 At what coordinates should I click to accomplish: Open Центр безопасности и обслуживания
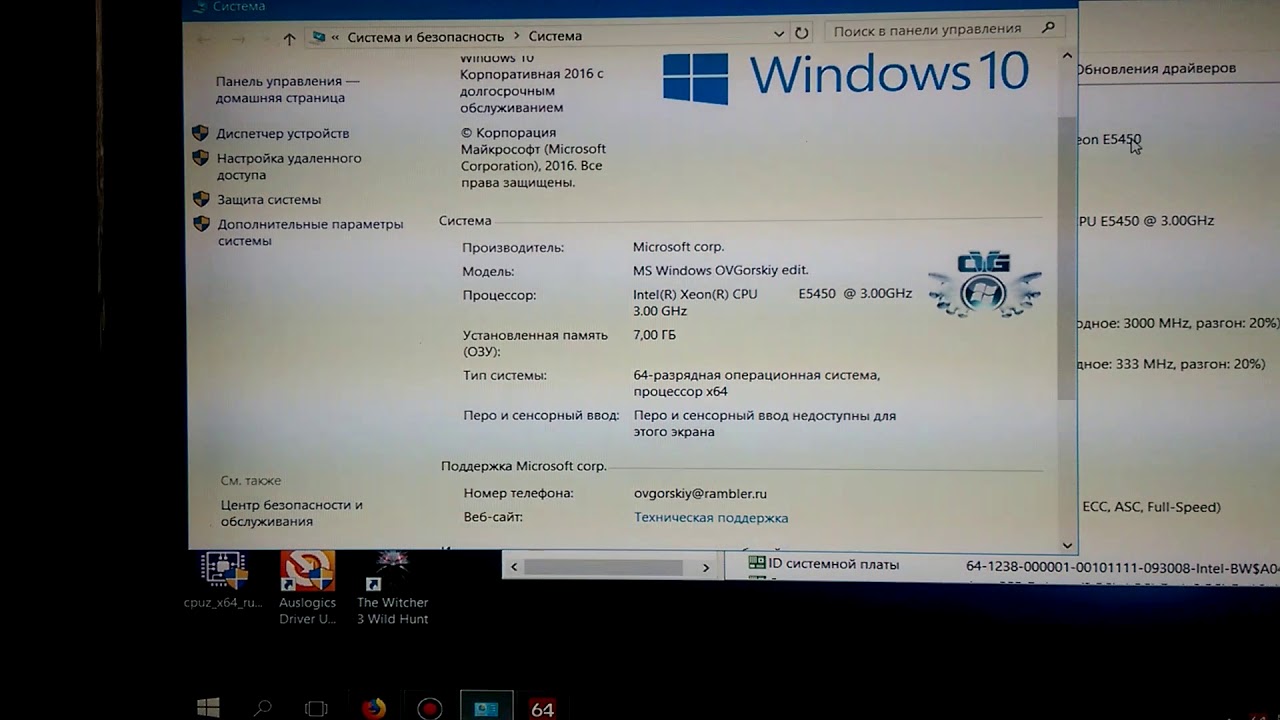click(291, 513)
